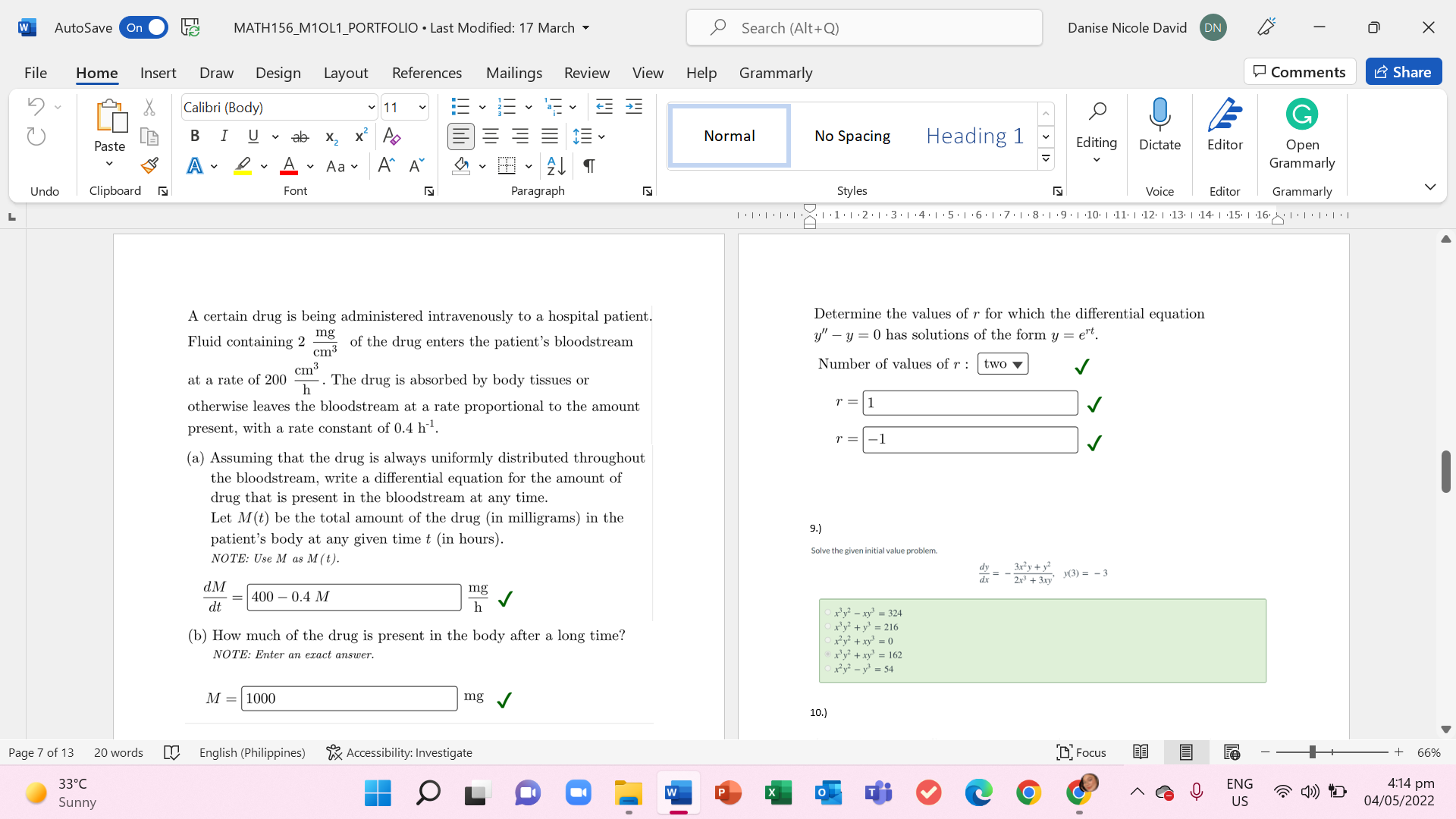
Task: Click the Redo icon
Action: coord(36,136)
